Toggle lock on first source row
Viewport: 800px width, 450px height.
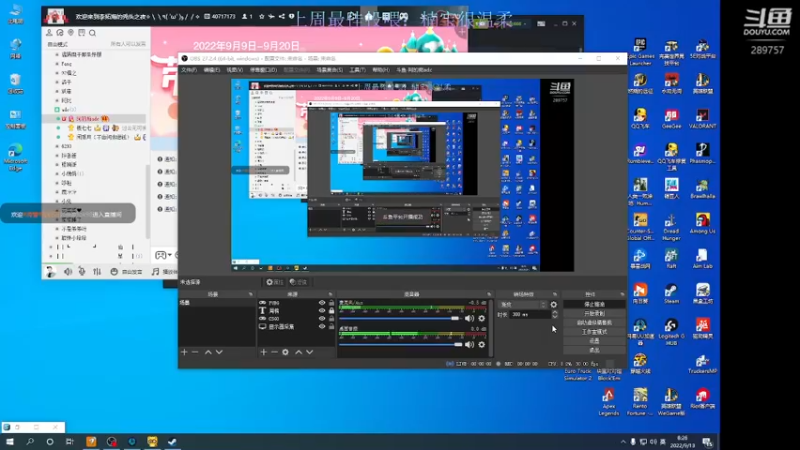tap(332, 303)
